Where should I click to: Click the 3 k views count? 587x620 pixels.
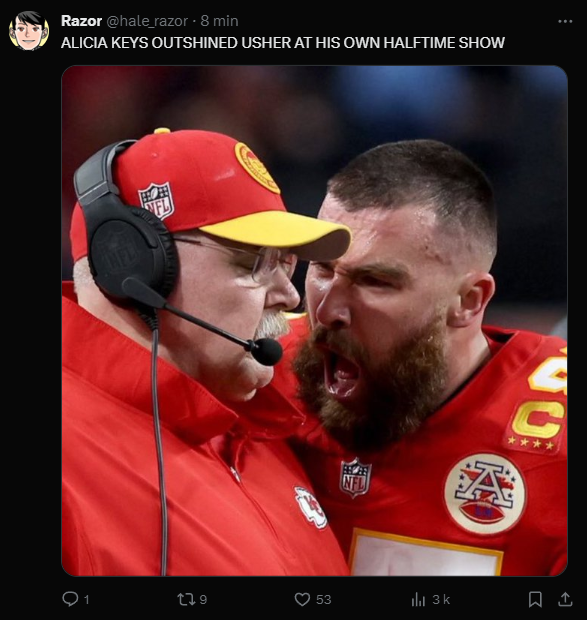pyautogui.click(x=441, y=599)
